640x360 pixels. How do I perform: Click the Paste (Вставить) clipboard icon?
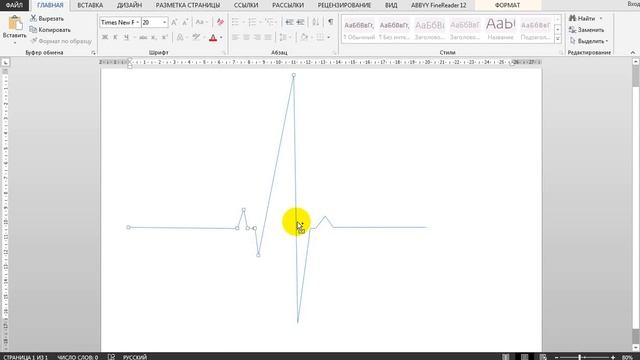point(15,23)
